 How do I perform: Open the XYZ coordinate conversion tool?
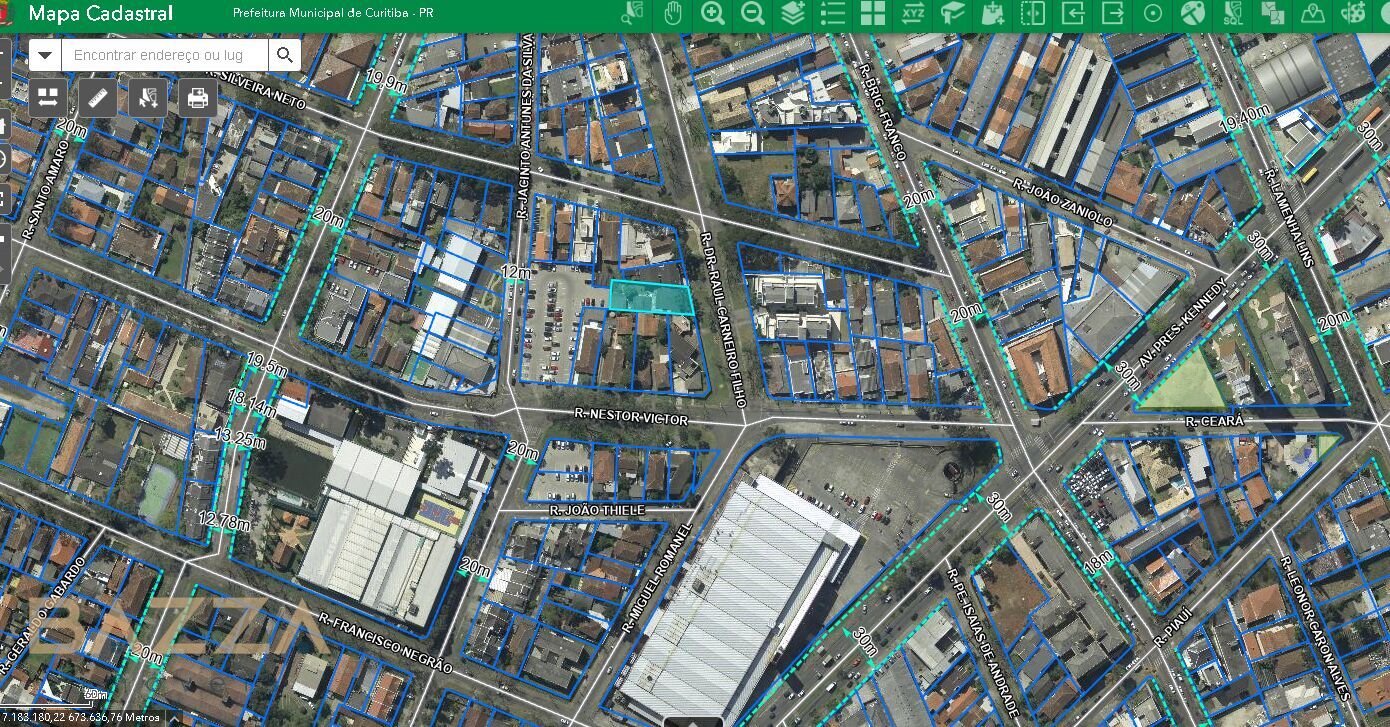click(913, 14)
